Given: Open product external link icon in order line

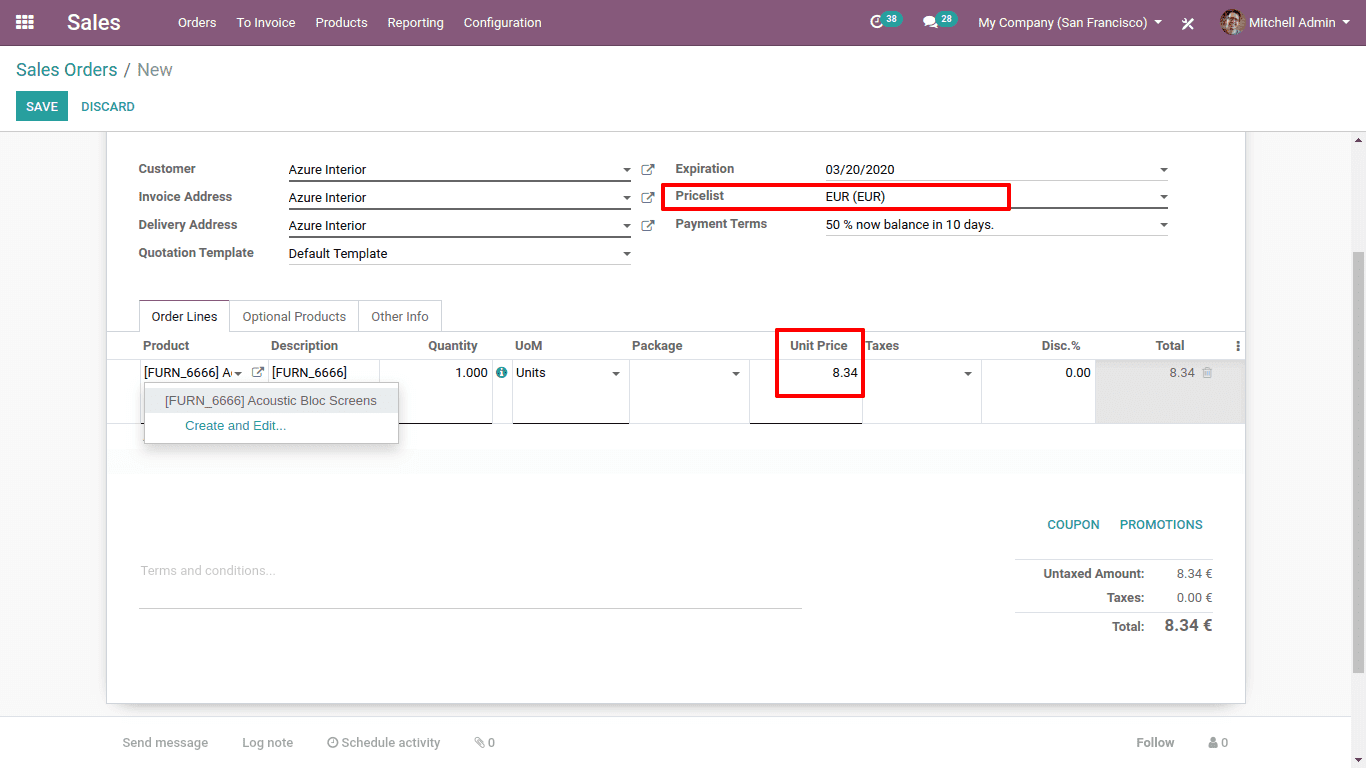Looking at the screenshot, I should pyautogui.click(x=258, y=372).
